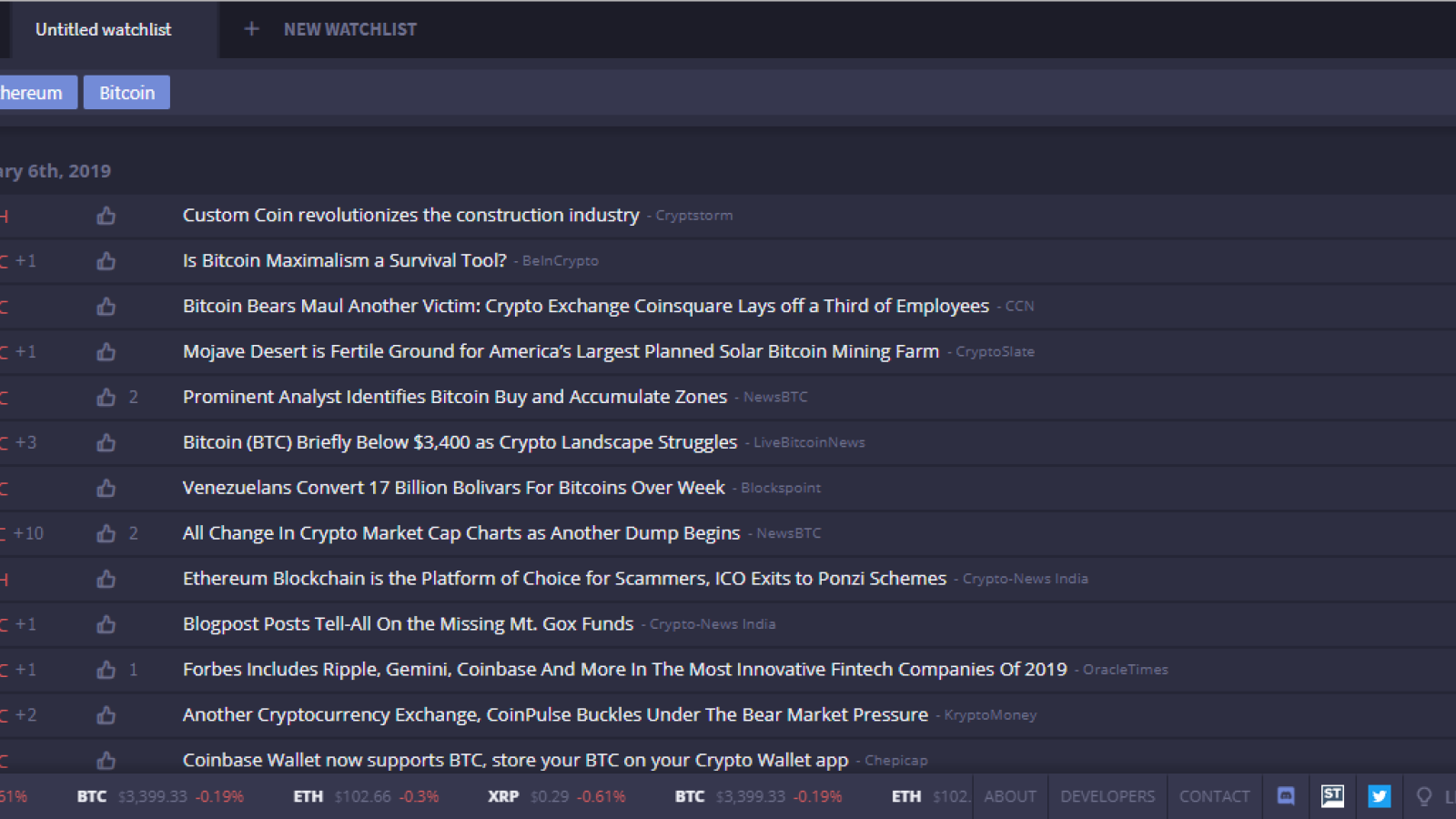
Task: Open All Change In Crypto Market Cap headline
Action: (461, 534)
